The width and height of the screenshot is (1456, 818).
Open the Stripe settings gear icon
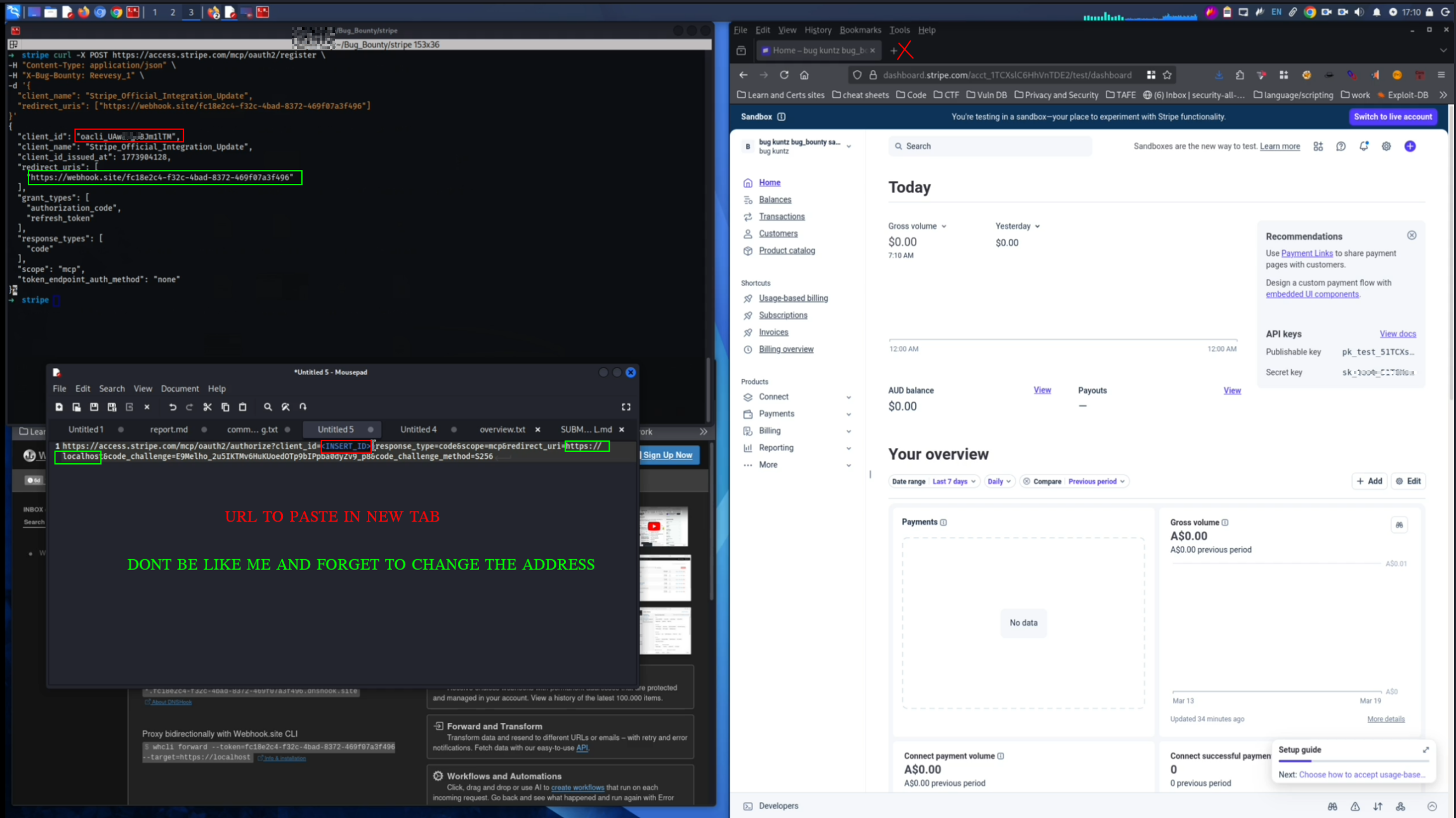[1386, 146]
